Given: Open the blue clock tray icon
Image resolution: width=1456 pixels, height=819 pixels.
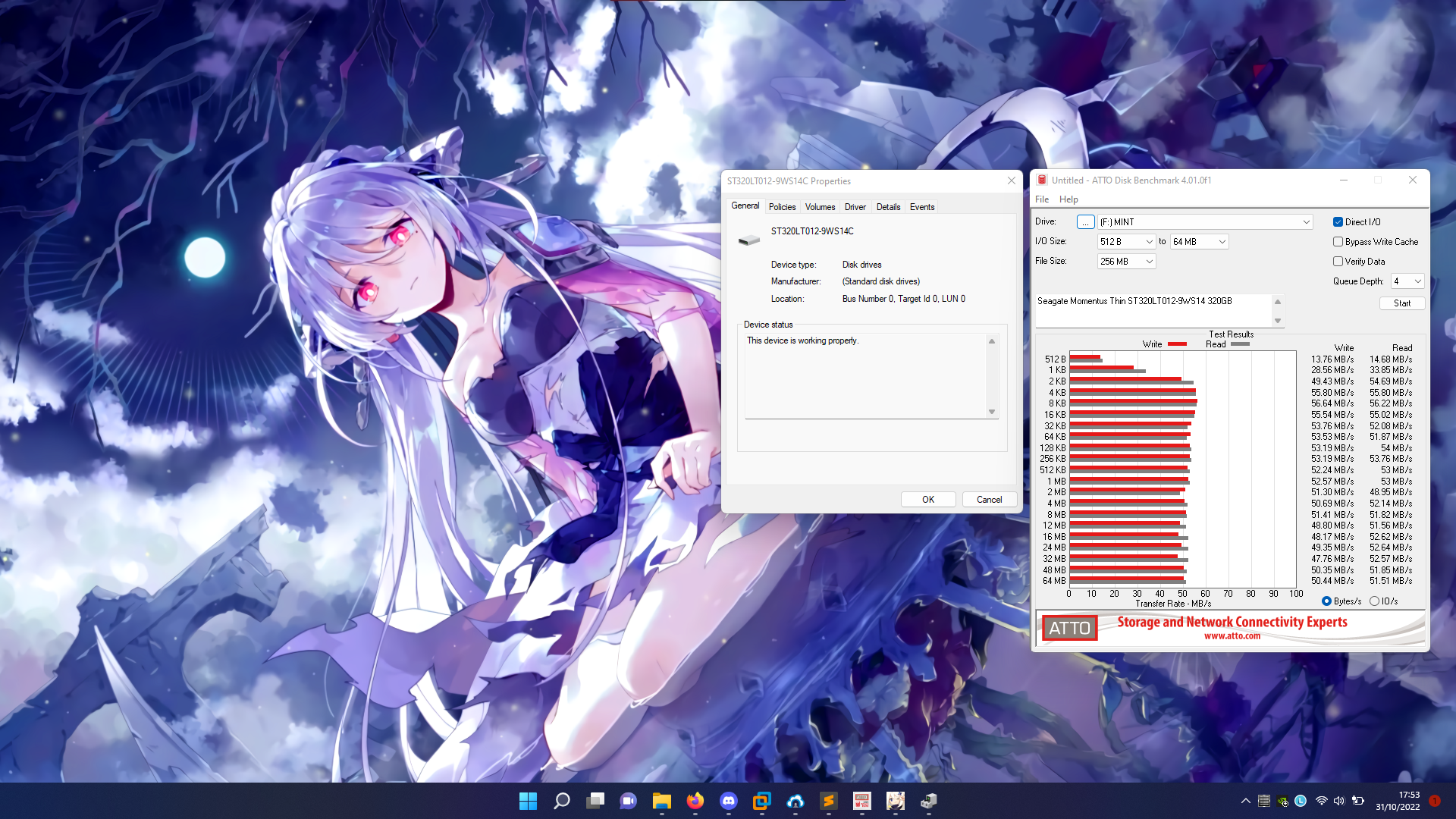Looking at the screenshot, I should click(x=1301, y=801).
